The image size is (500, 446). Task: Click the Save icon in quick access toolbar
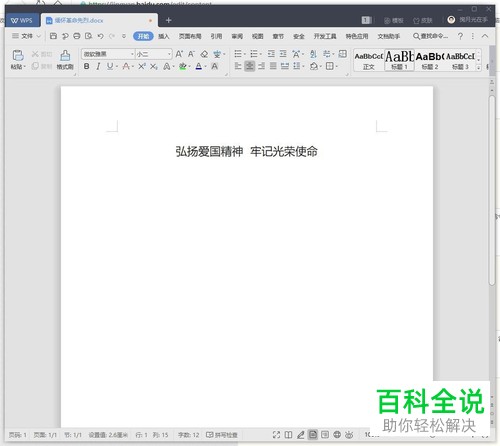tap(53, 36)
